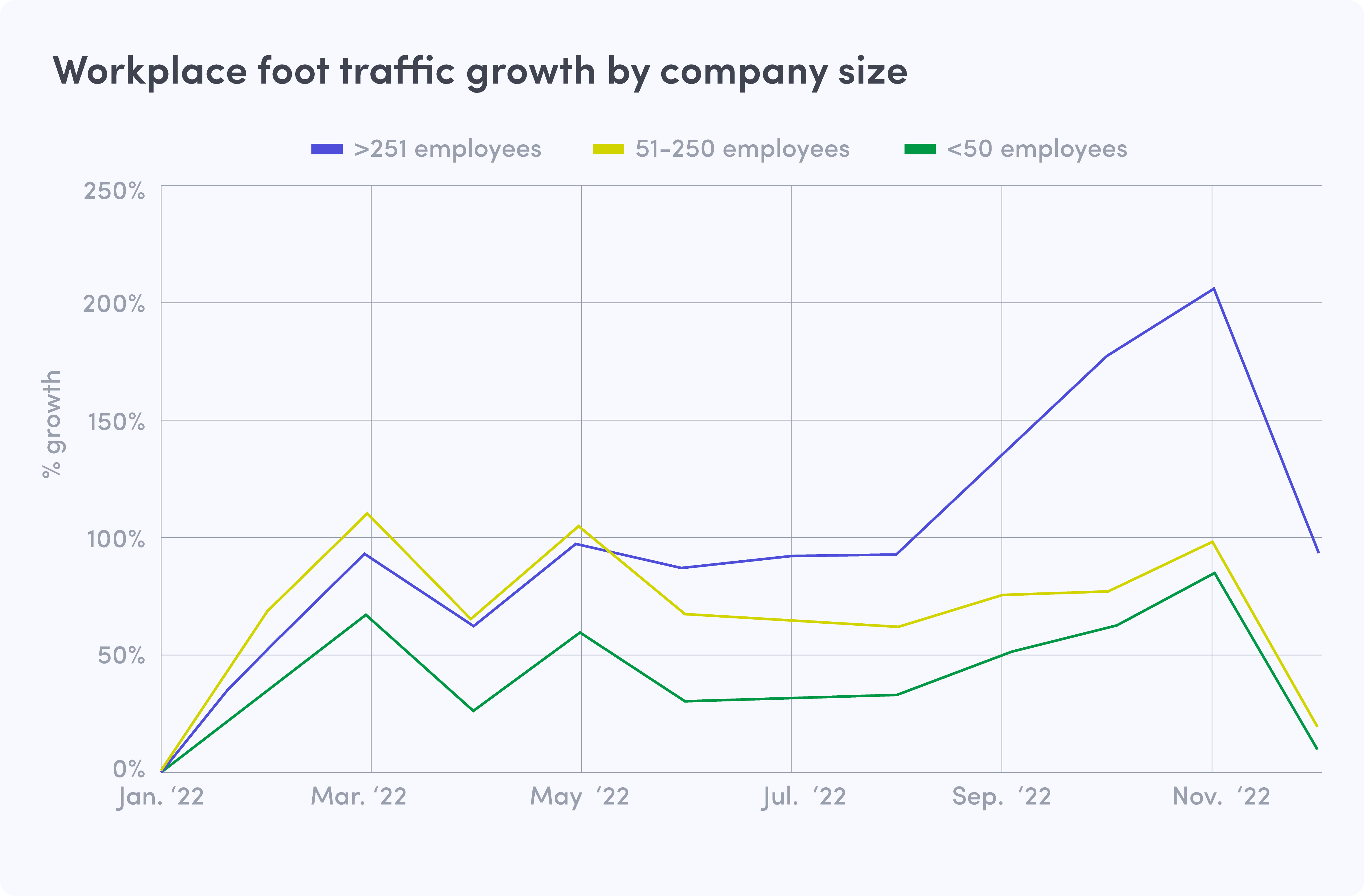Click the chart title text
1364x896 pixels.
(480, 71)
